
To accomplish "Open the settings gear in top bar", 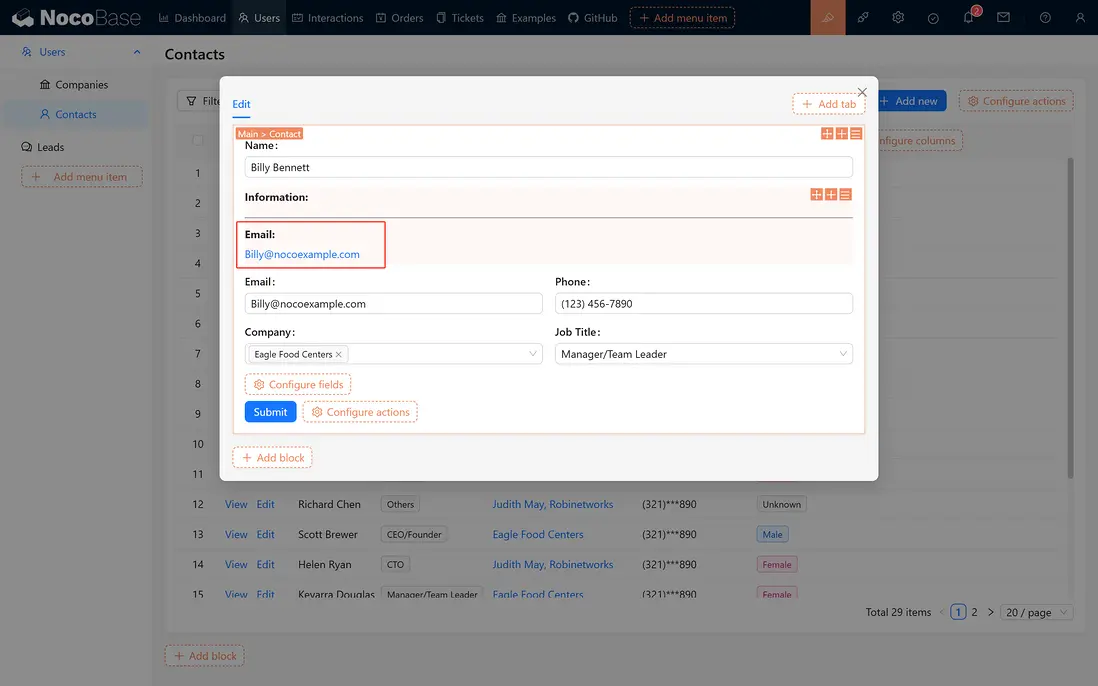I will [x=898, y=18].
